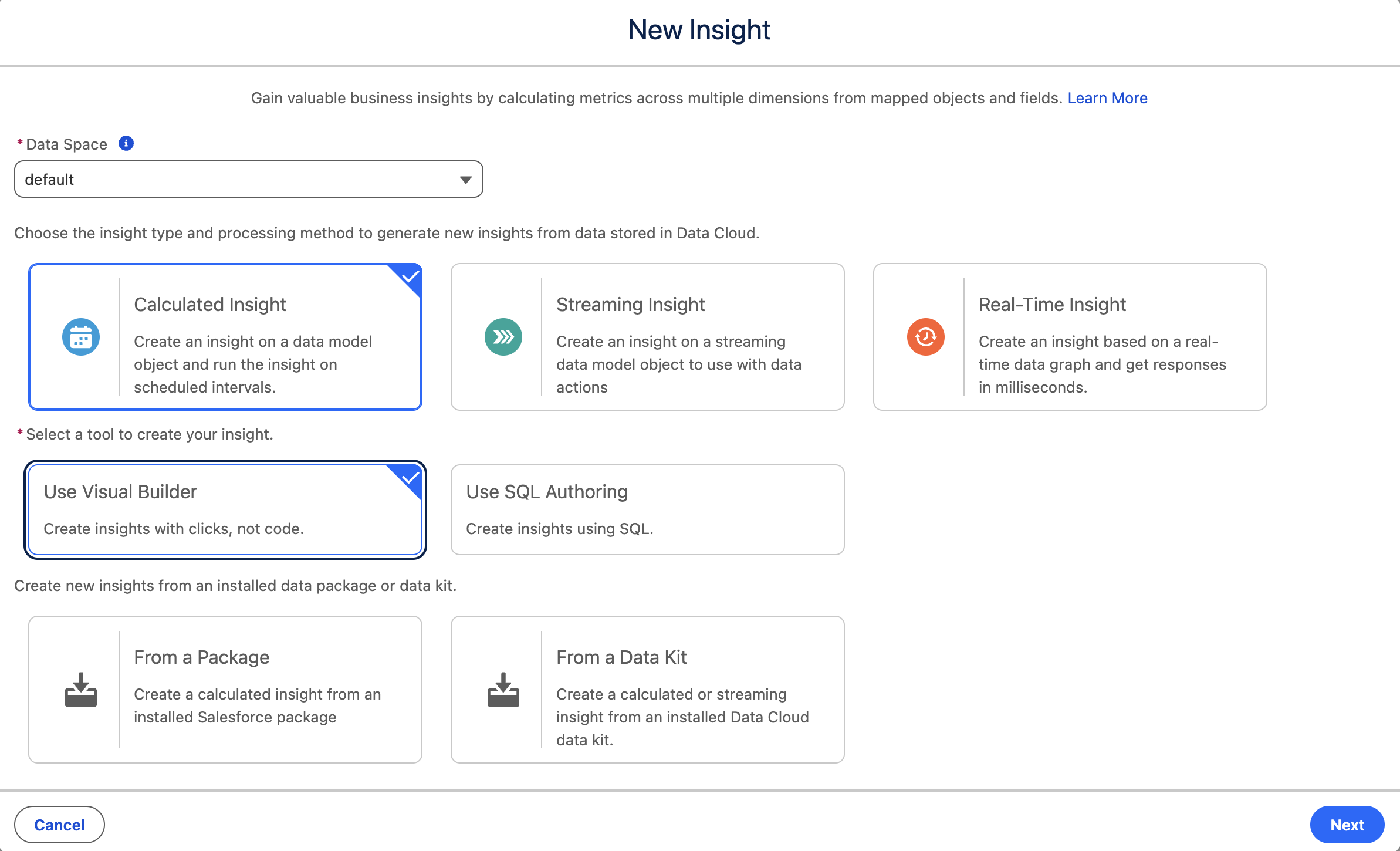Click the From a Package download icon

81,690
